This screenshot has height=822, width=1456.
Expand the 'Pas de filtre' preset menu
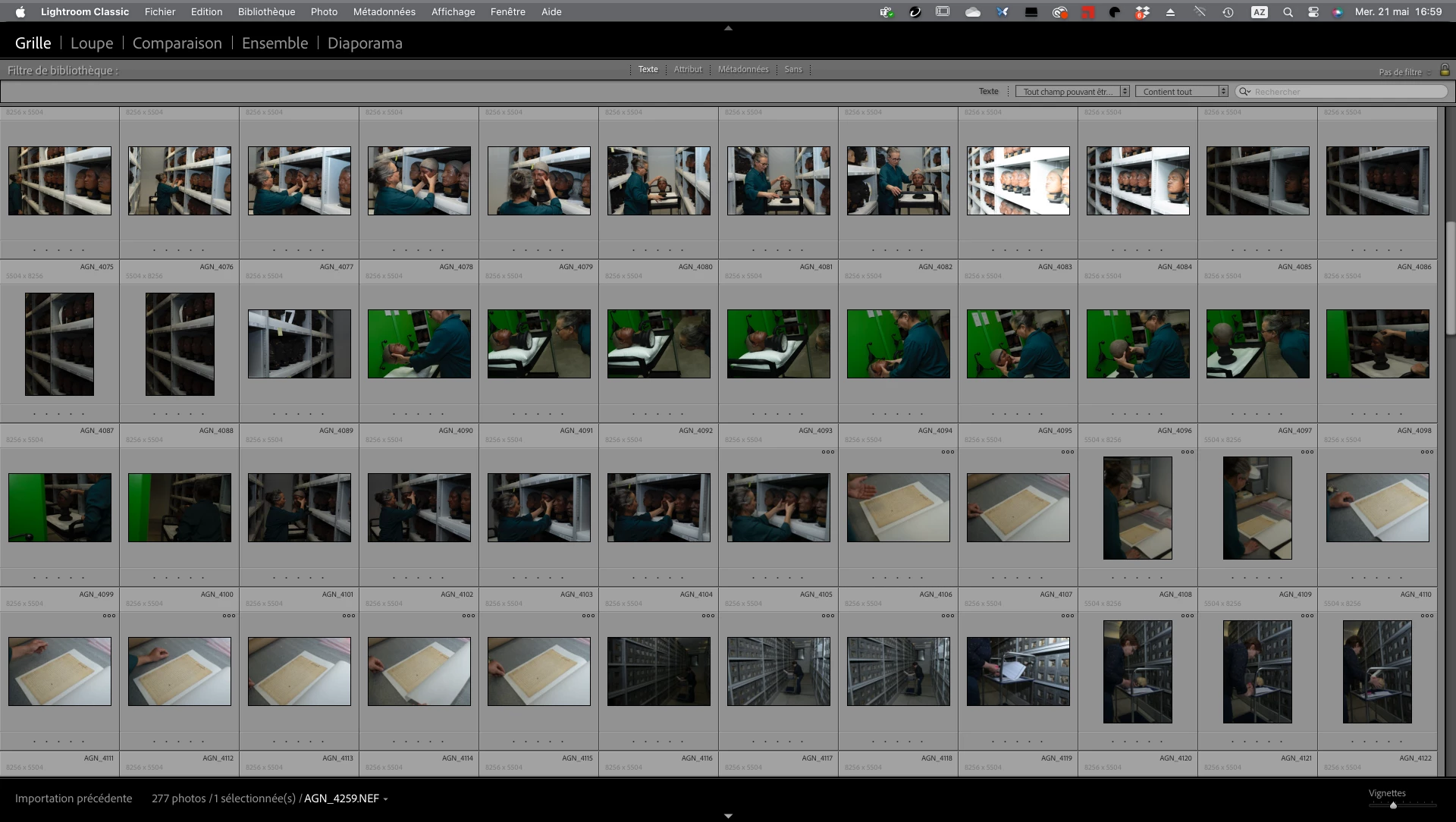tap(1404, 72)
